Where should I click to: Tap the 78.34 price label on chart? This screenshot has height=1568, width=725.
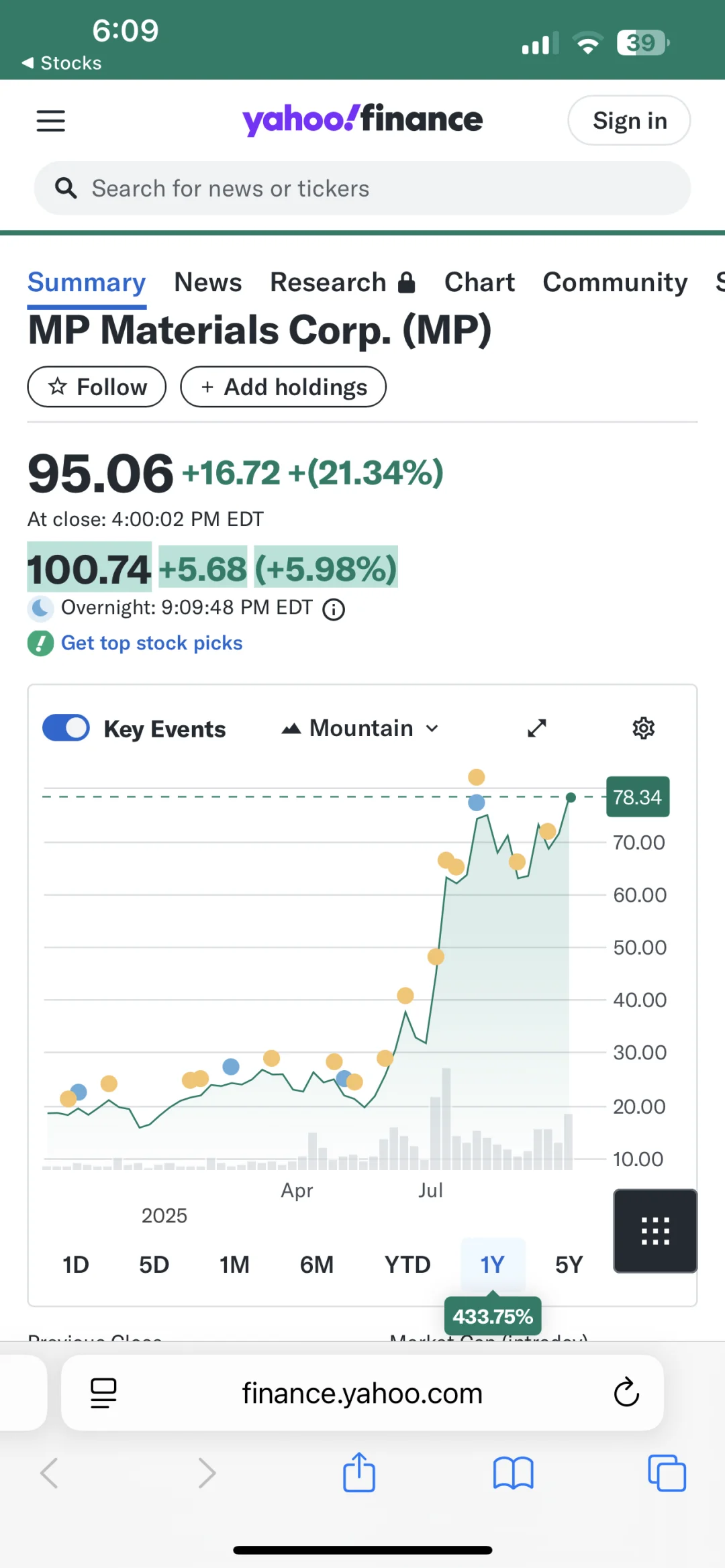pyautogui.click(x=638, y=797)
